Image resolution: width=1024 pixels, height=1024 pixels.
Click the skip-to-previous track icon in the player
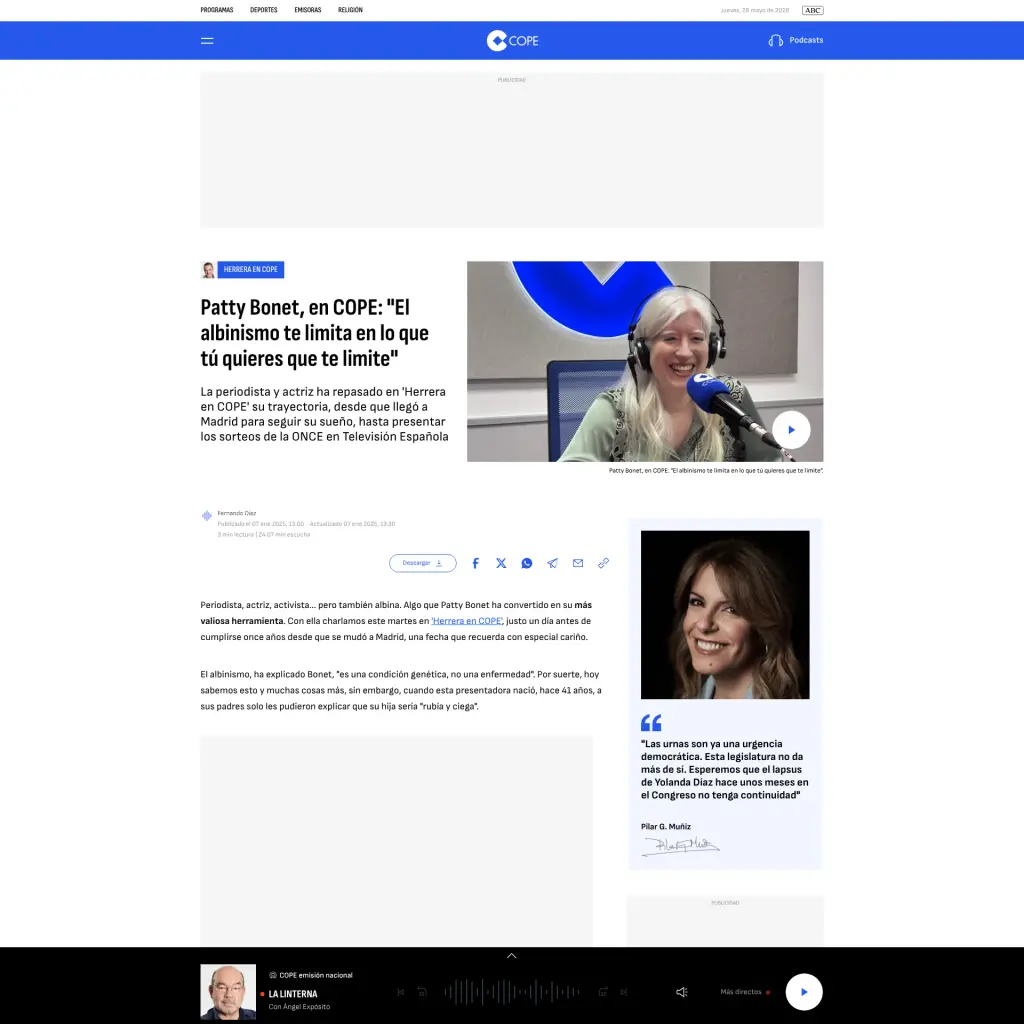click(401, 992)
